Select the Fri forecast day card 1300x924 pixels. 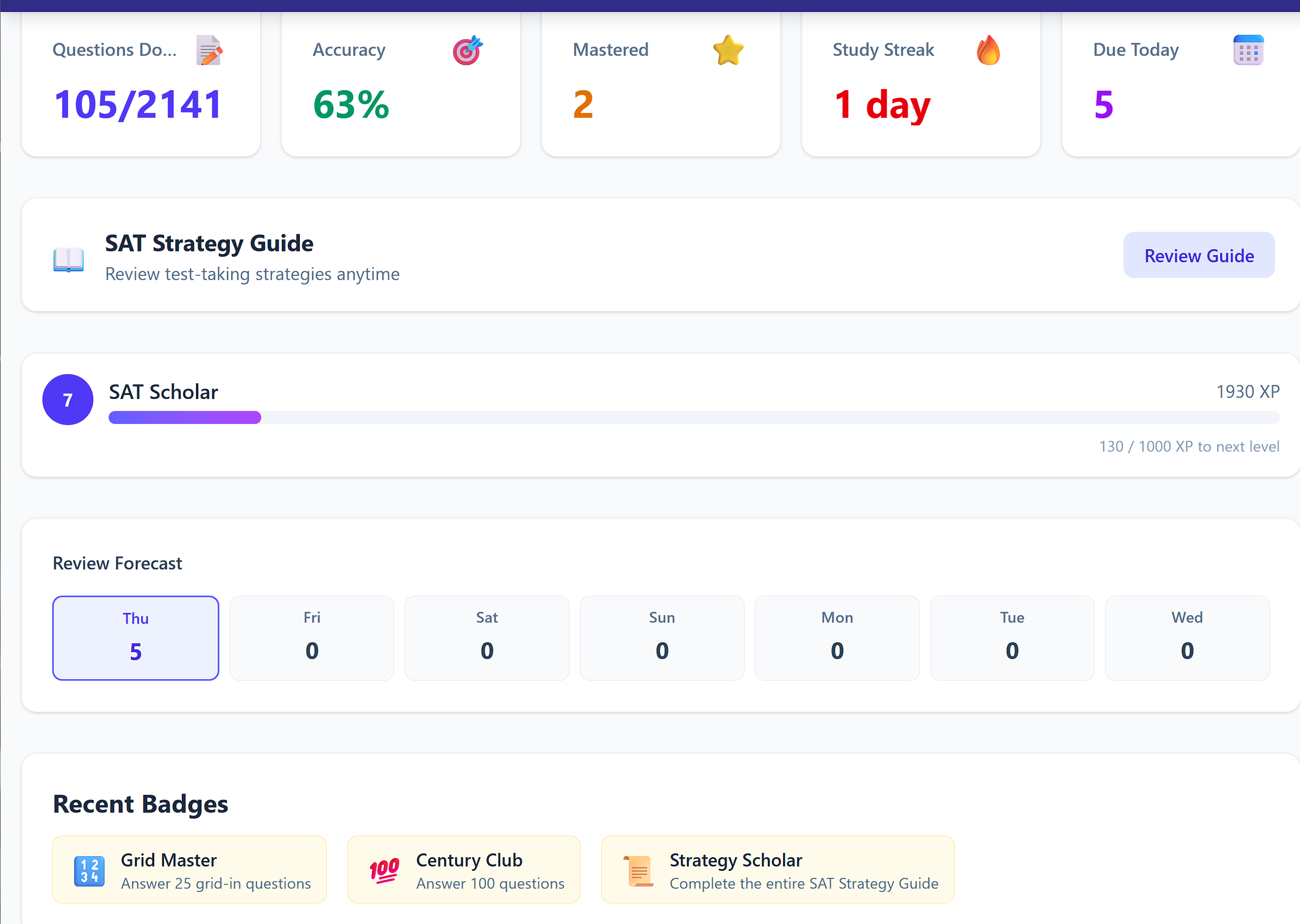coord(312,638)
